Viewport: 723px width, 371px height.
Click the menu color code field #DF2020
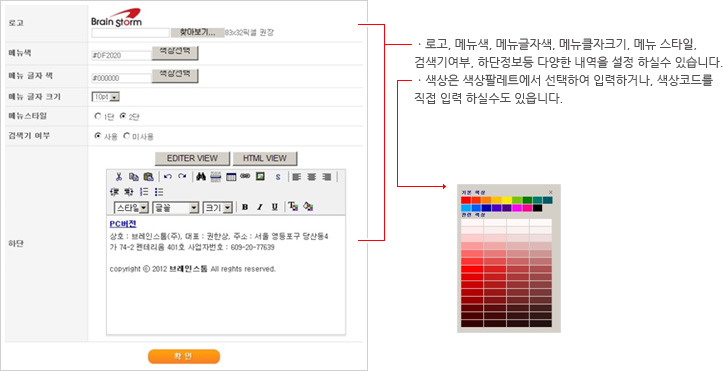[x=122, y=55]
